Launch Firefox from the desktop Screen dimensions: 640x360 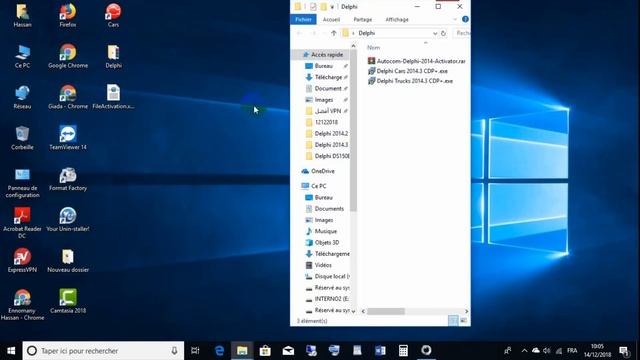(68, 15)
